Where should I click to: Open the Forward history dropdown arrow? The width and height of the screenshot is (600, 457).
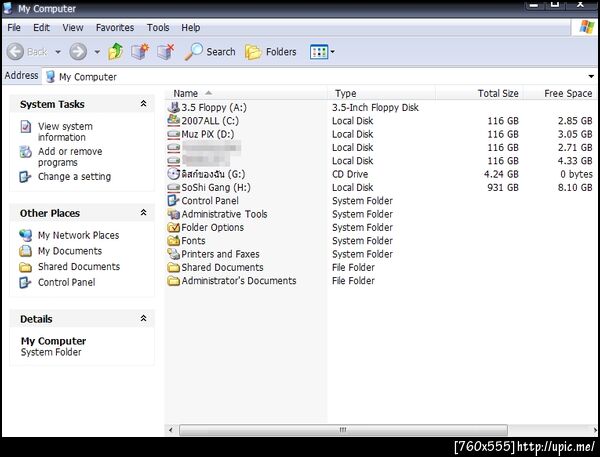tap(97, 52)
